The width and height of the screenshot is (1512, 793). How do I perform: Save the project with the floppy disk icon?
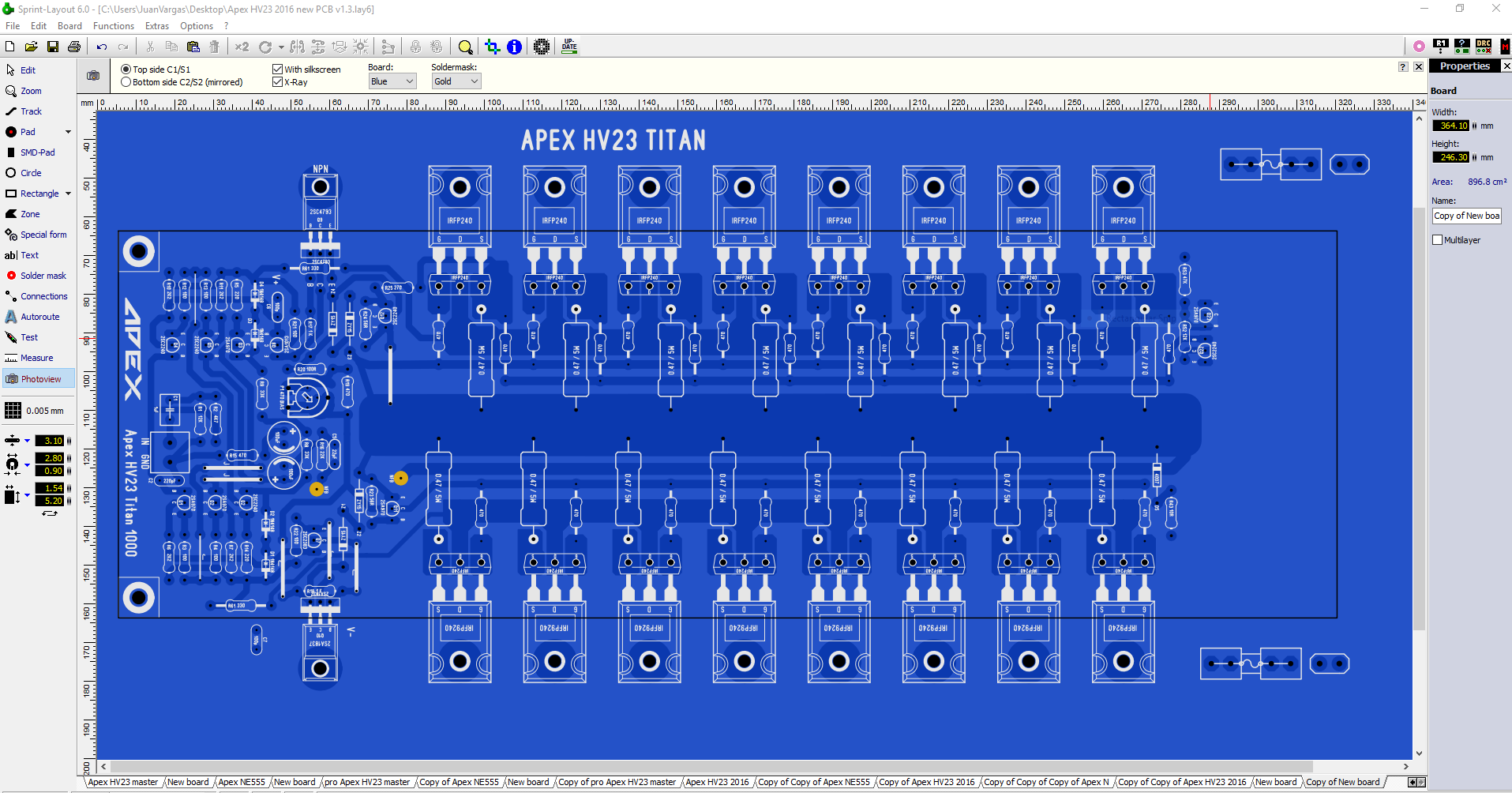tap(53, 47)
